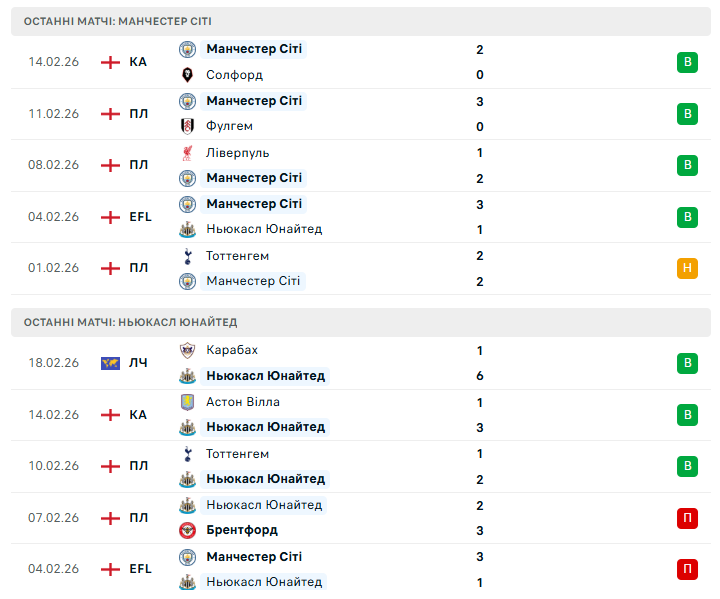Click the Karabakh club crest
The width and height of the screenshot is (720, 599).
[187, 350]
